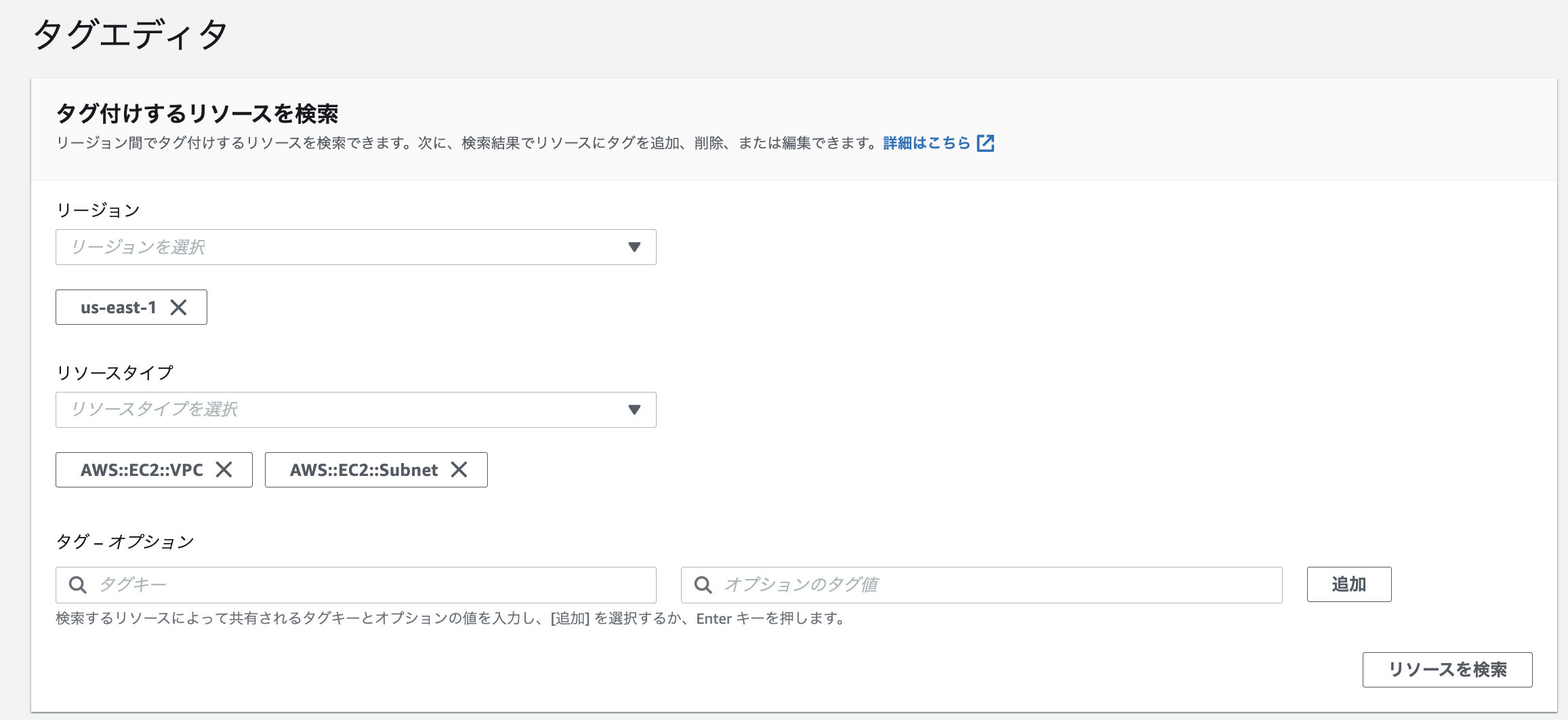Click the arrow of the resource type dropdown
Viewport: 1568px width, 720px height.
coord(634,410)
